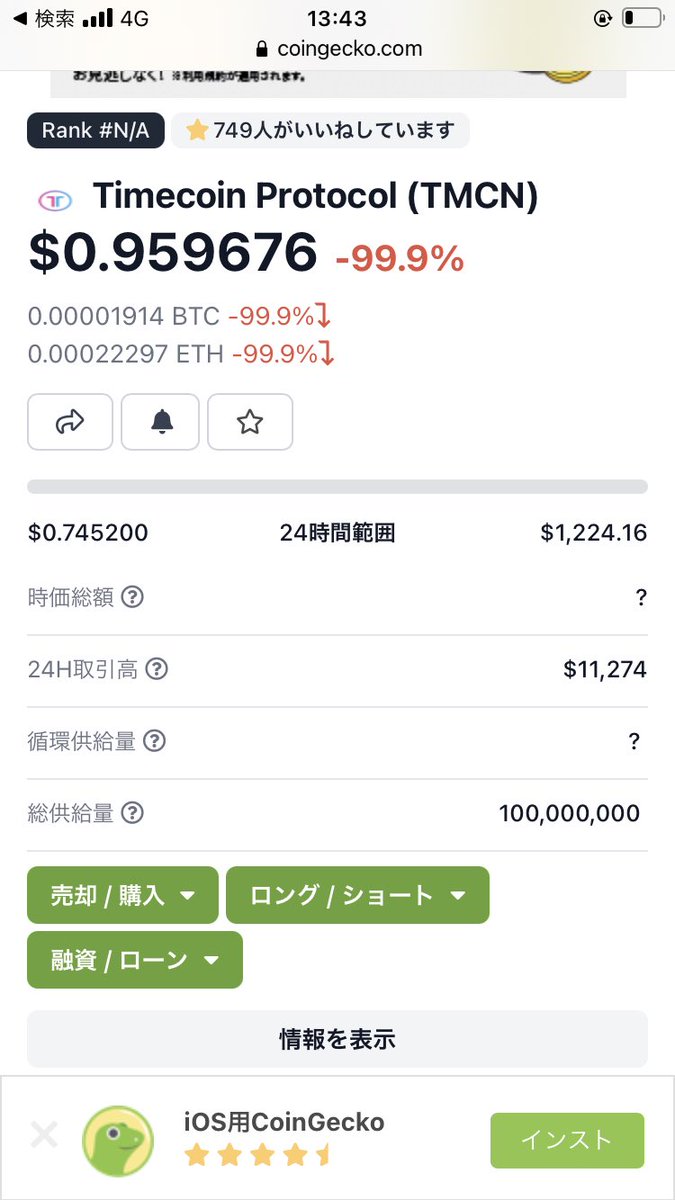Tap the price alert bell icon
This screenshot has height=1200, width=675.
pos(160,422)
